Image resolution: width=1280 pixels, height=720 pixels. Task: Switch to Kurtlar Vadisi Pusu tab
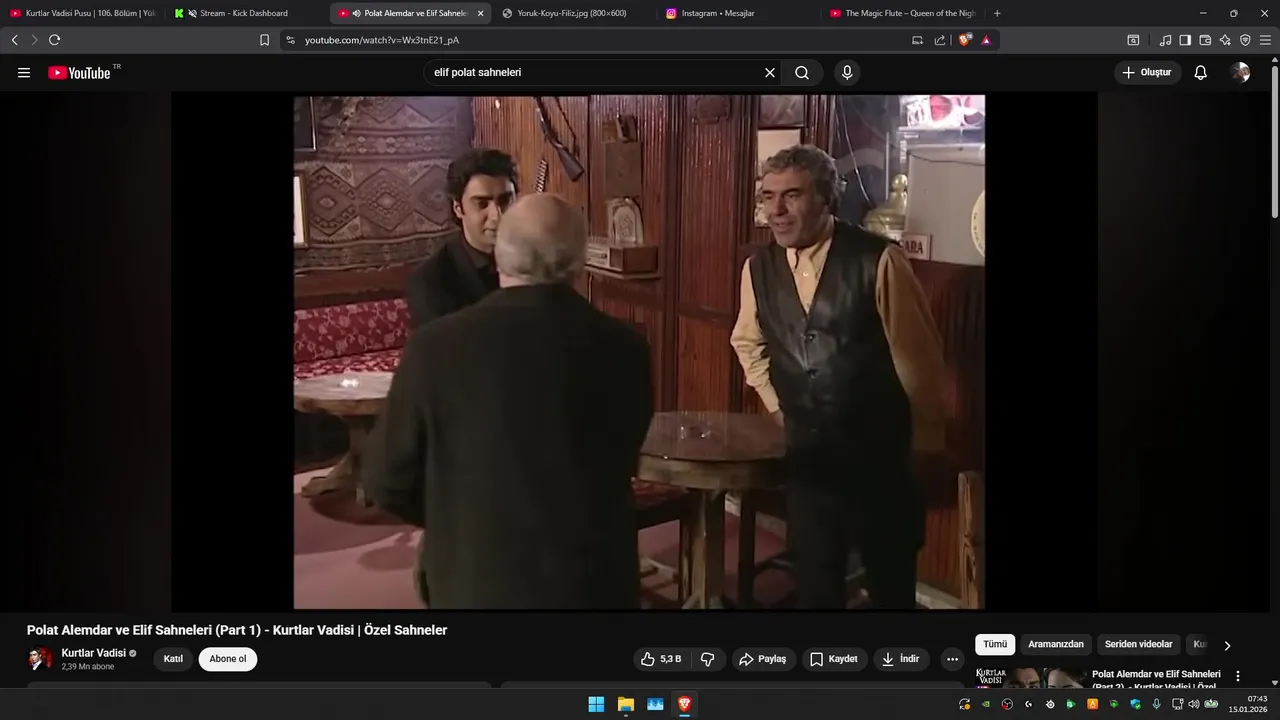82,13
